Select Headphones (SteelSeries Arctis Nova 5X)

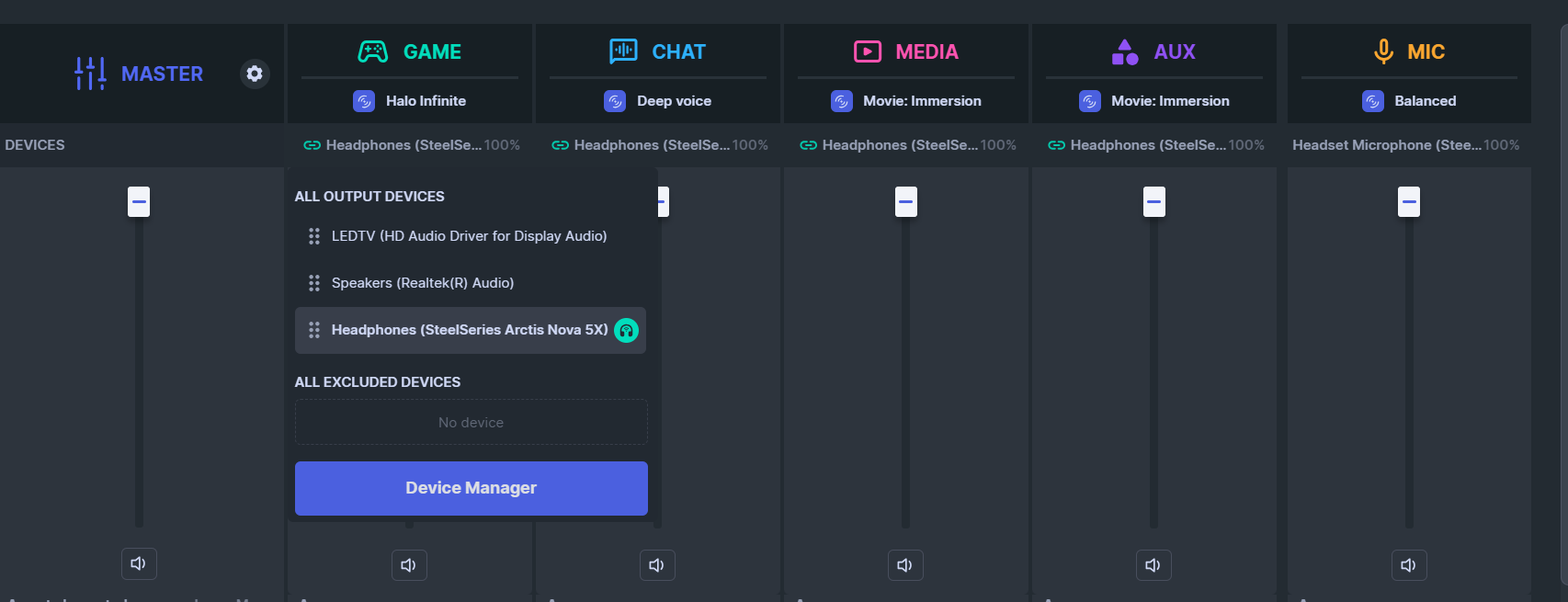point(471,330)
